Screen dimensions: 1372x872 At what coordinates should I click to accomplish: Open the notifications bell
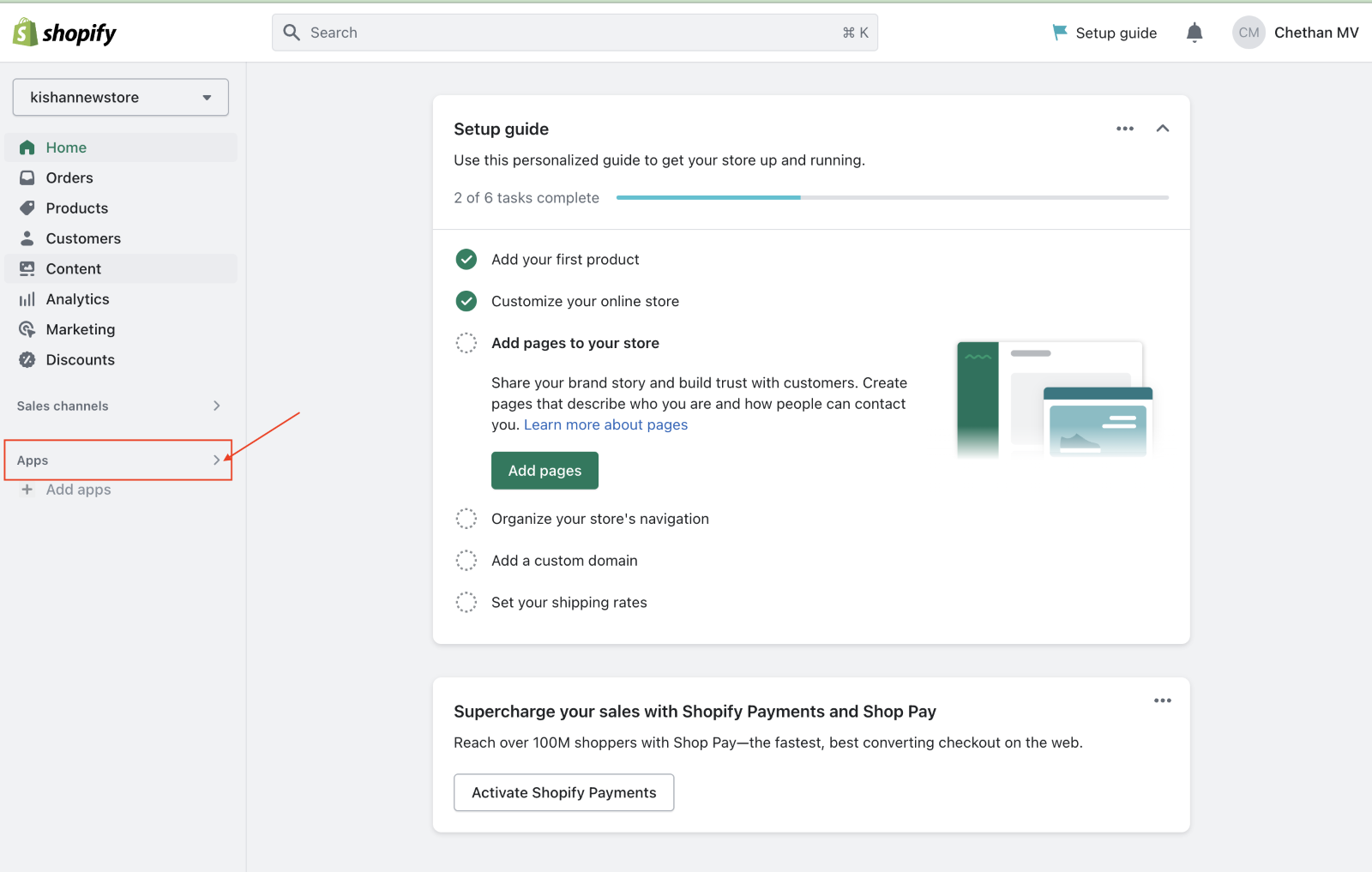pos(1194,33)
